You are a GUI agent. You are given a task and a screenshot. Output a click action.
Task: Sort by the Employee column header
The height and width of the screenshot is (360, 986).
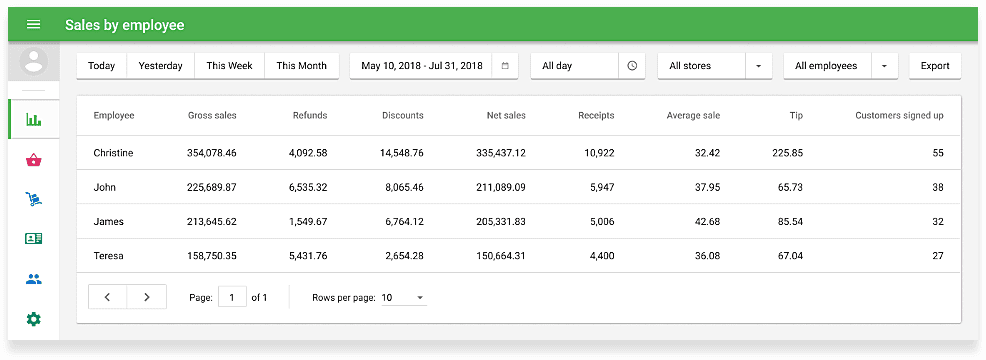(114, 115)
